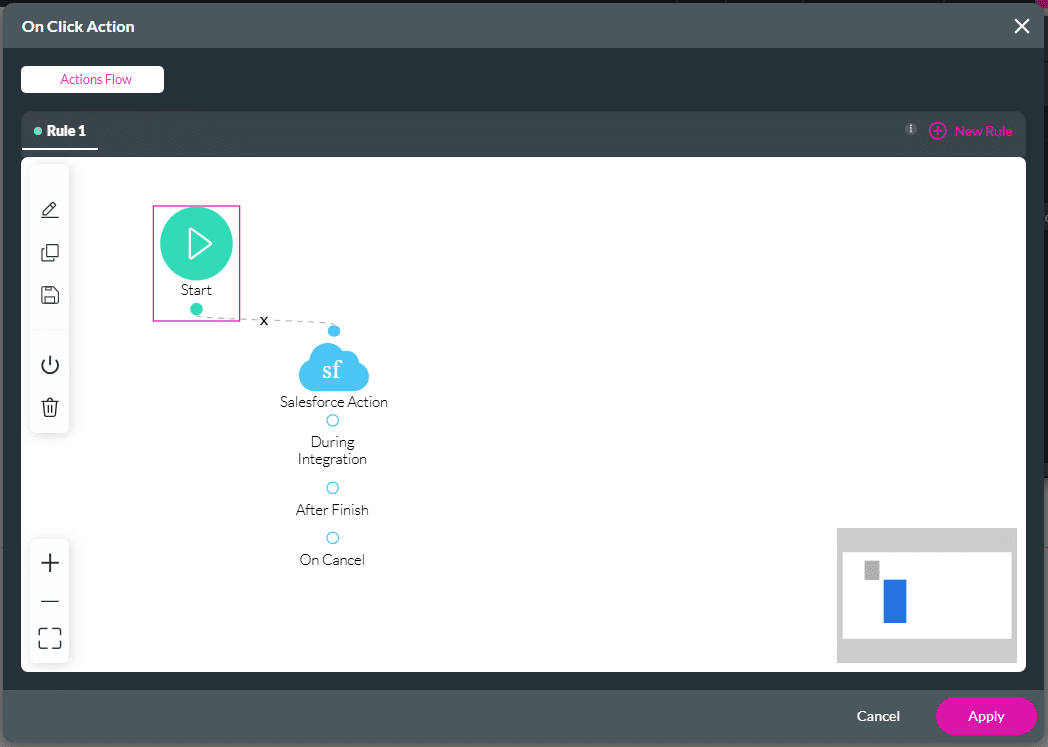This screenshot has width=1048, height=747.
Task: Click the info icon beside New Rule
Action: click(x=911, y=129)
